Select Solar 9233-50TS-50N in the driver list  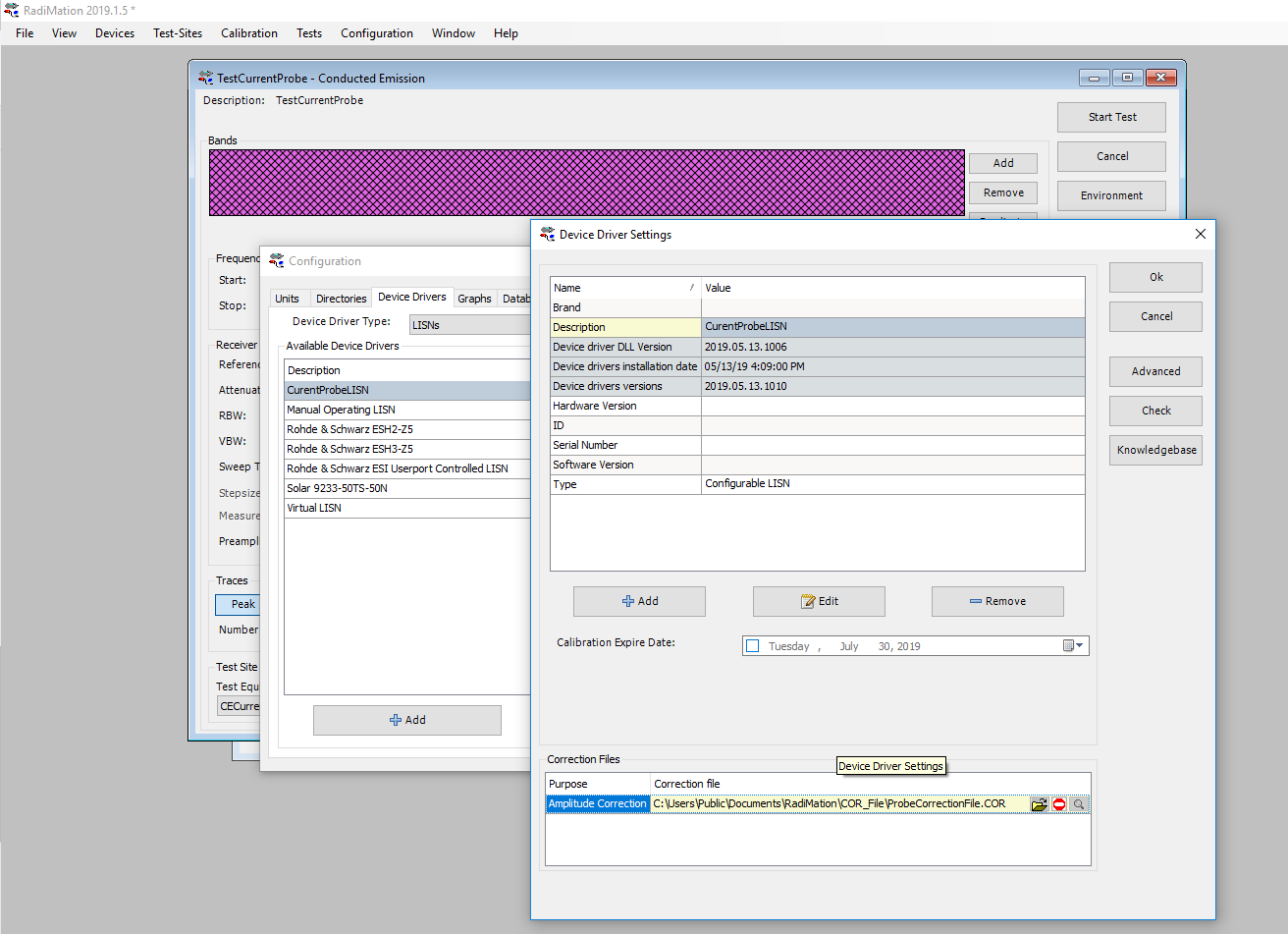[x=337, y=488]
